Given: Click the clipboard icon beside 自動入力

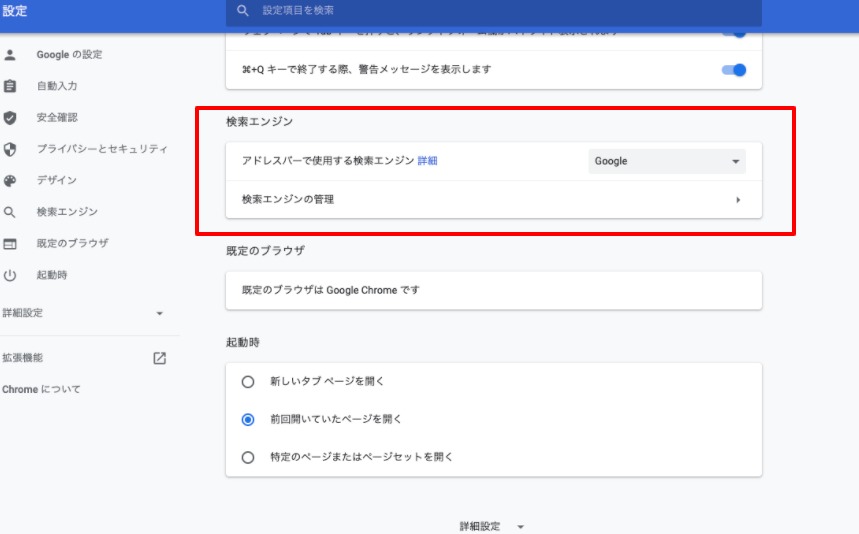Looking at the screenshot, I should coord(10,86).
